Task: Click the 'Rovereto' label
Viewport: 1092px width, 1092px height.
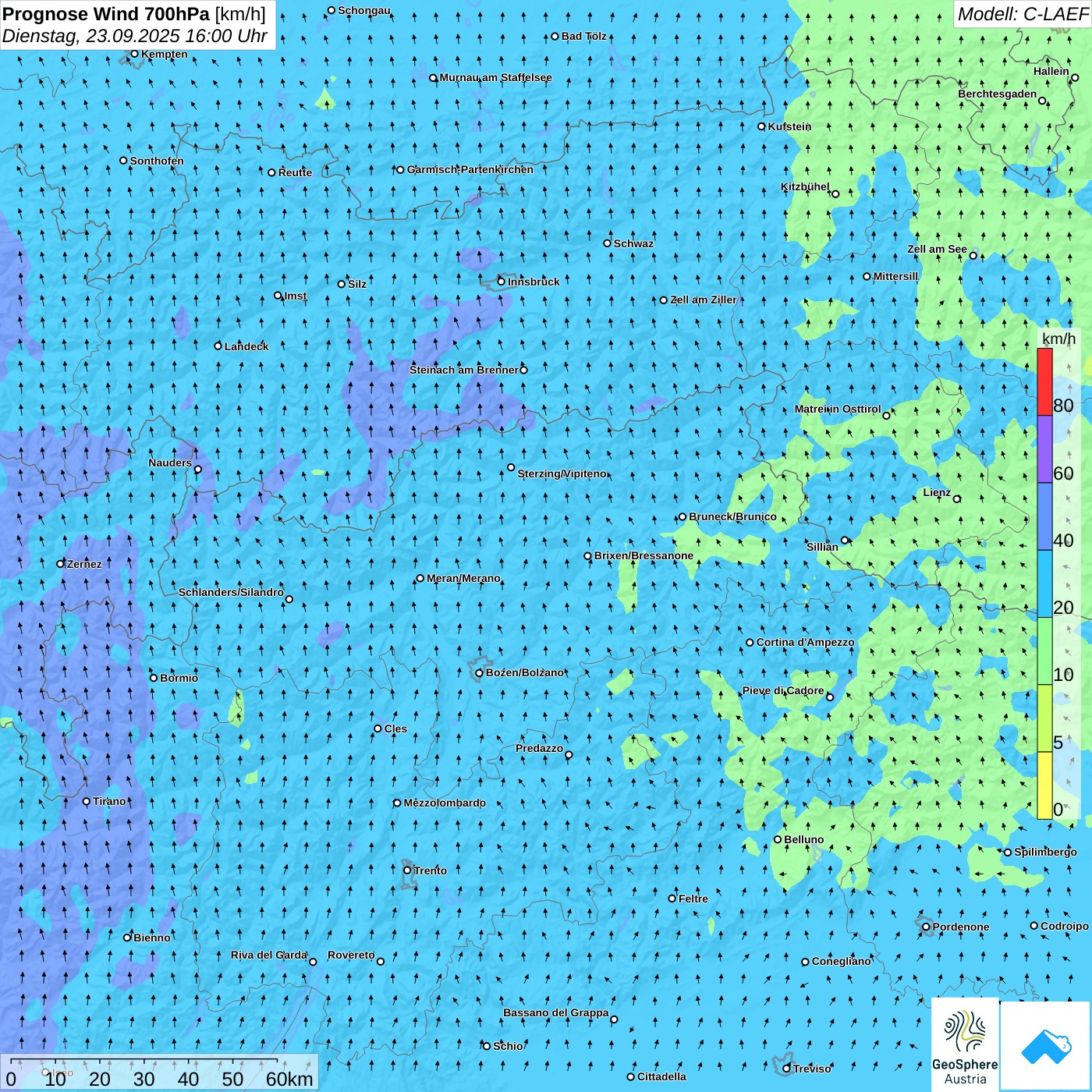Action: [x=351, y=955]
